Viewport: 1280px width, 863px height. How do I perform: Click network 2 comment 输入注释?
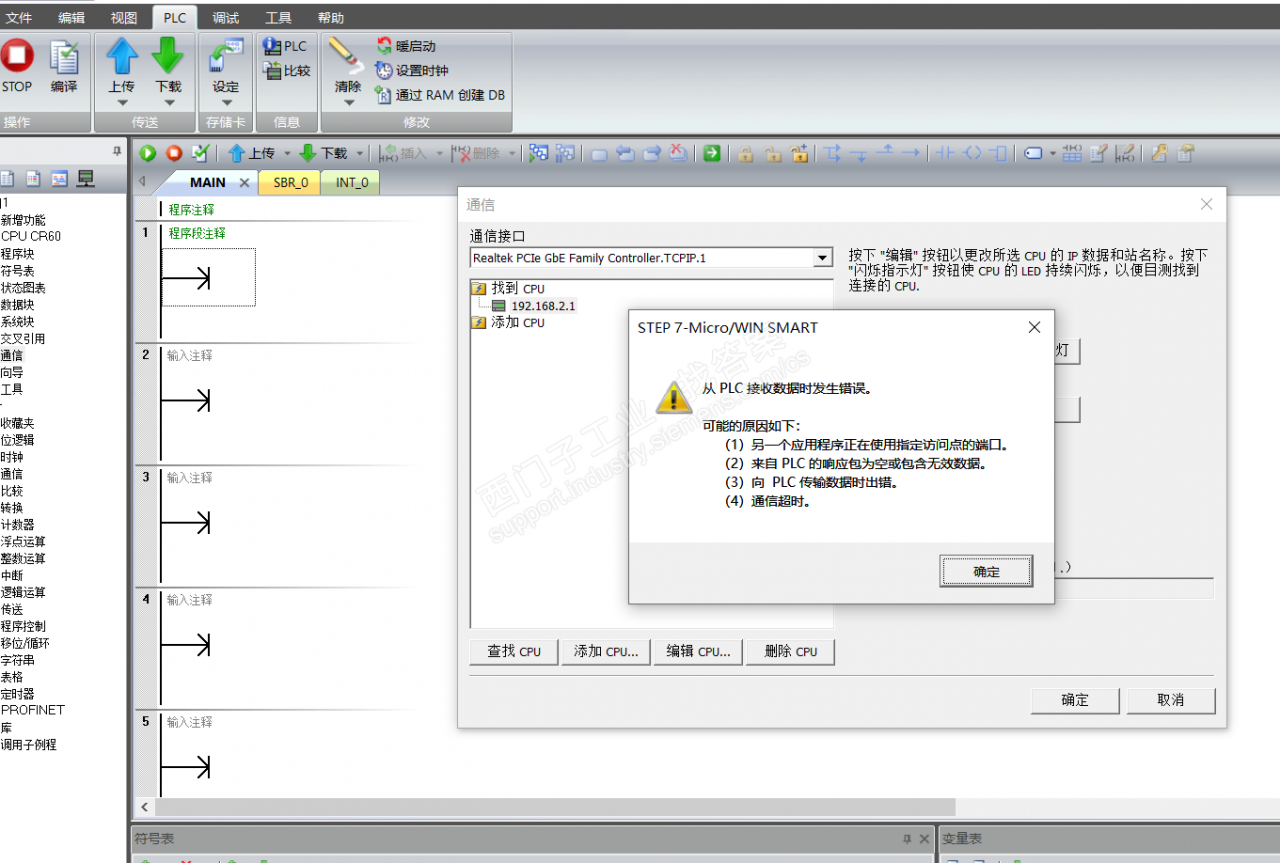[x=190, y=355]
